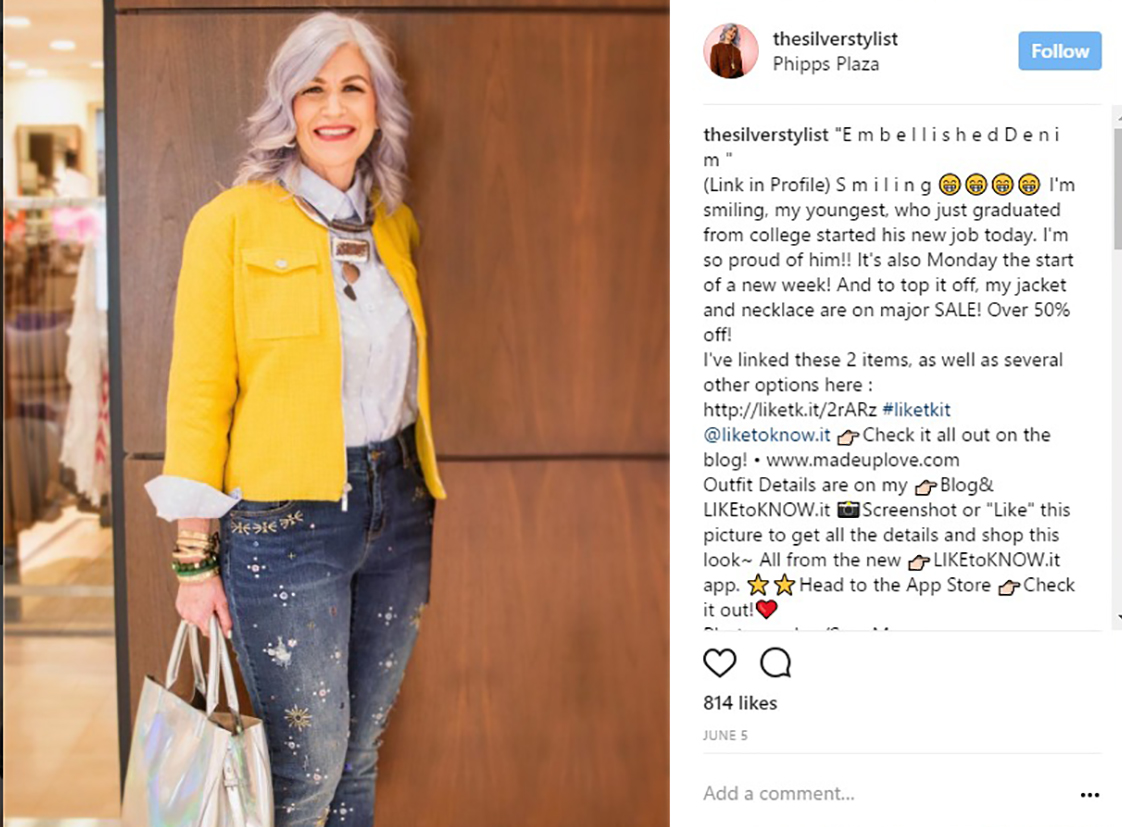Open the Phipps Plaza location link
Viewport: 1122px width, 827px height.
tap(825, 64)
